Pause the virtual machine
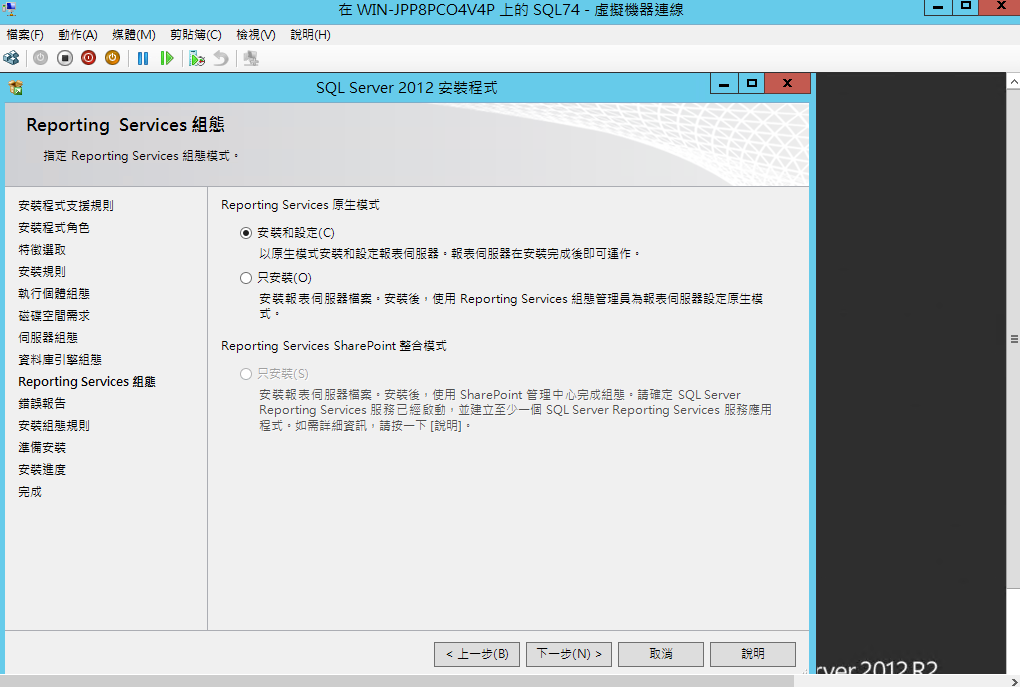 [143, 59]
